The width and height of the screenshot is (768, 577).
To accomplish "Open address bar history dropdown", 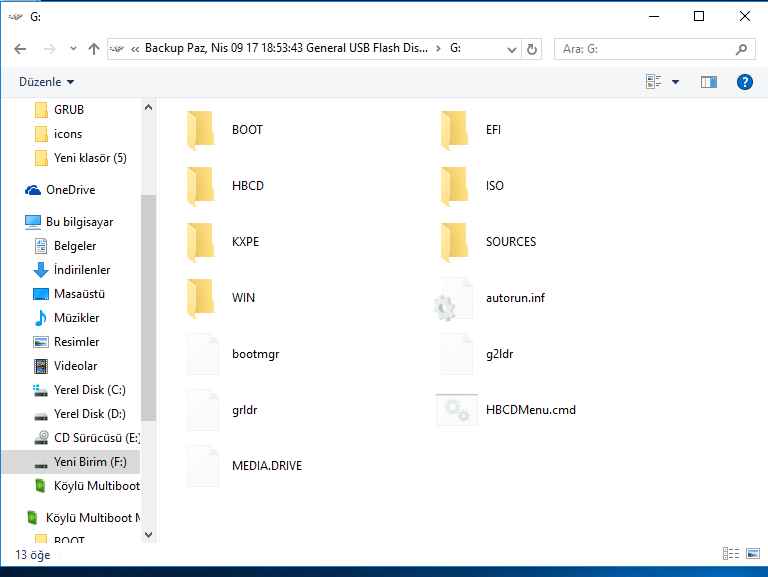I will click(x=512, y=48).
